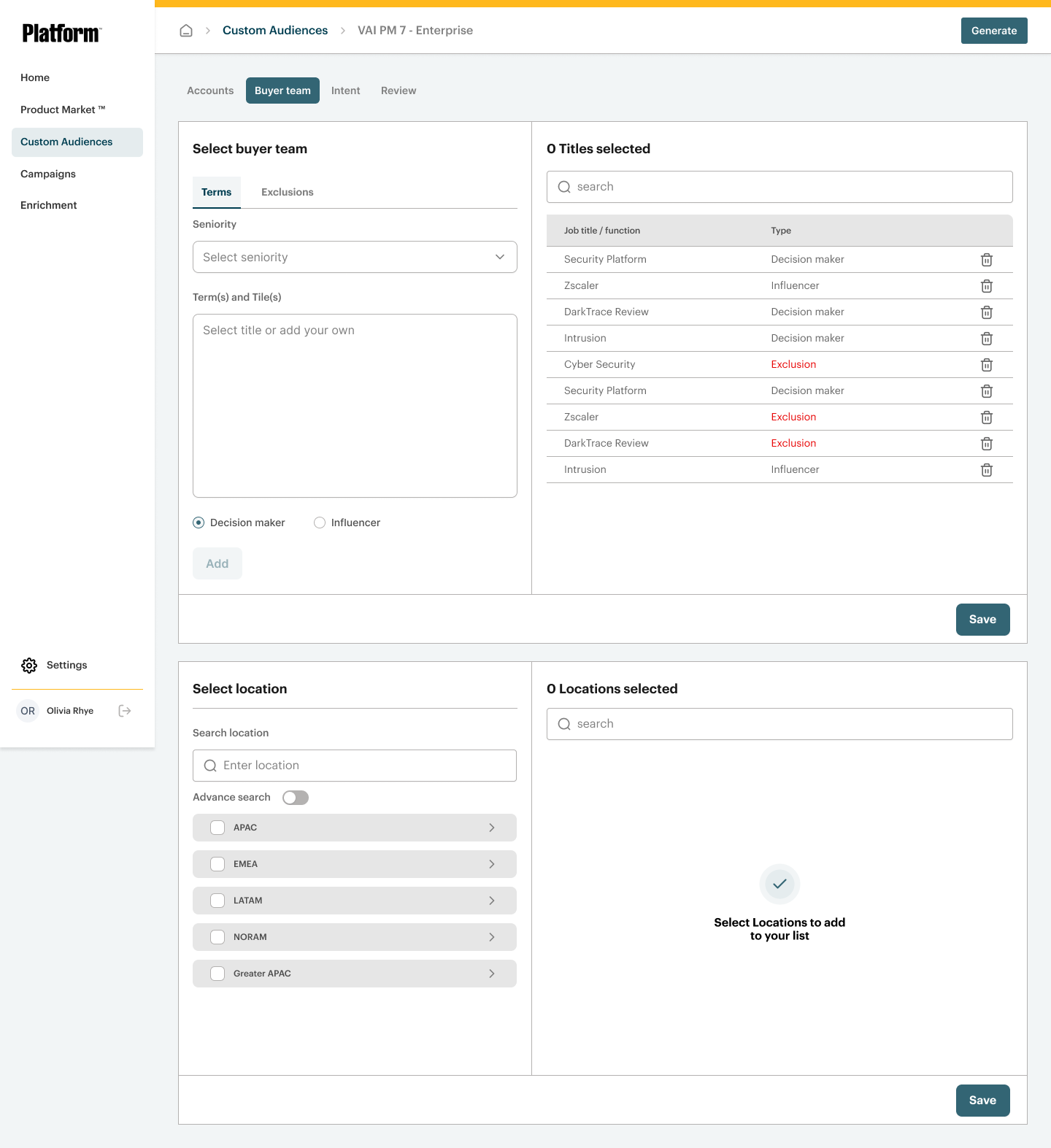
Task: Open Custom Audiences breadcrumb link
Action: [x=275, y=31]
